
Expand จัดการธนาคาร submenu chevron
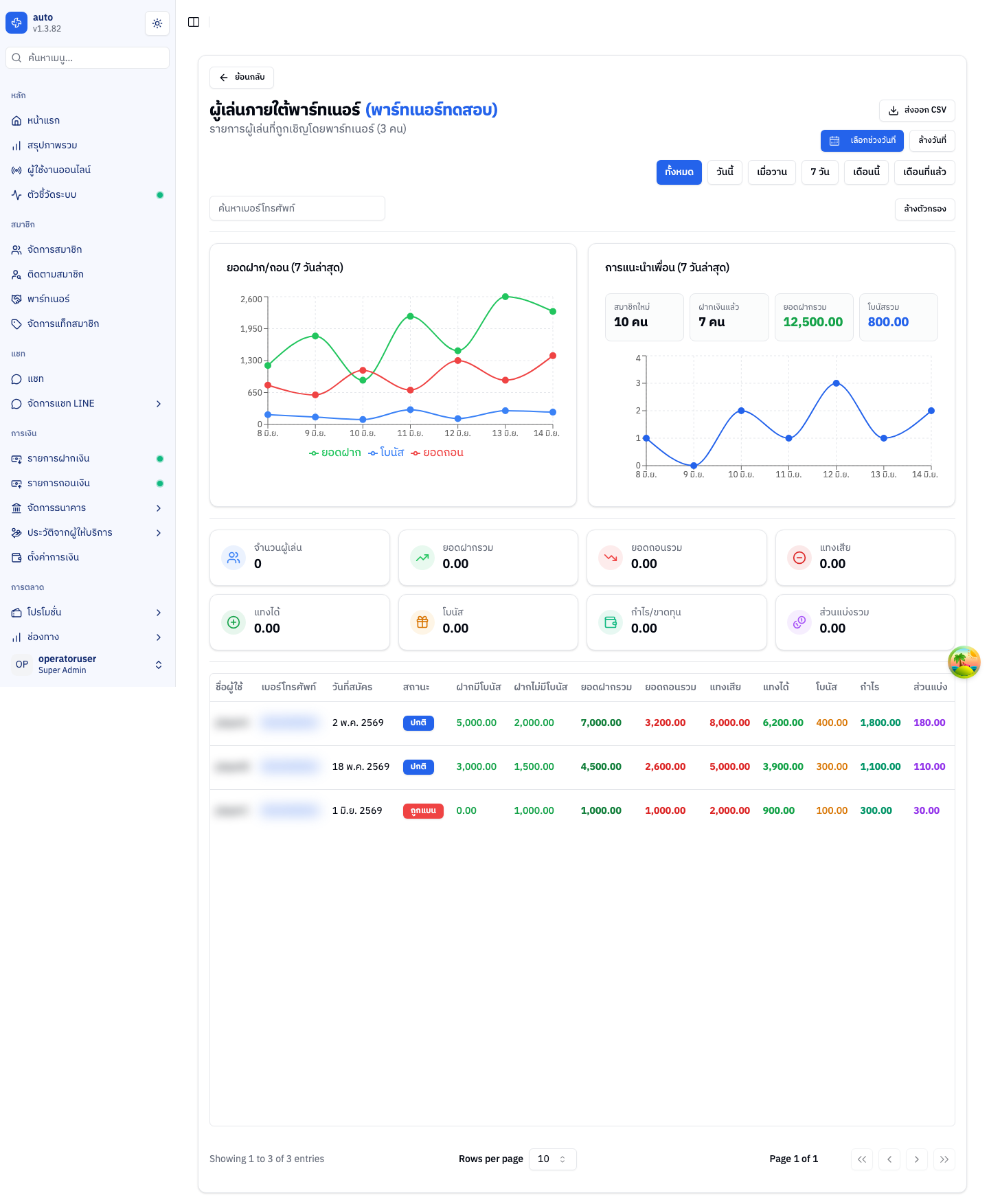[x=159, y=508]
